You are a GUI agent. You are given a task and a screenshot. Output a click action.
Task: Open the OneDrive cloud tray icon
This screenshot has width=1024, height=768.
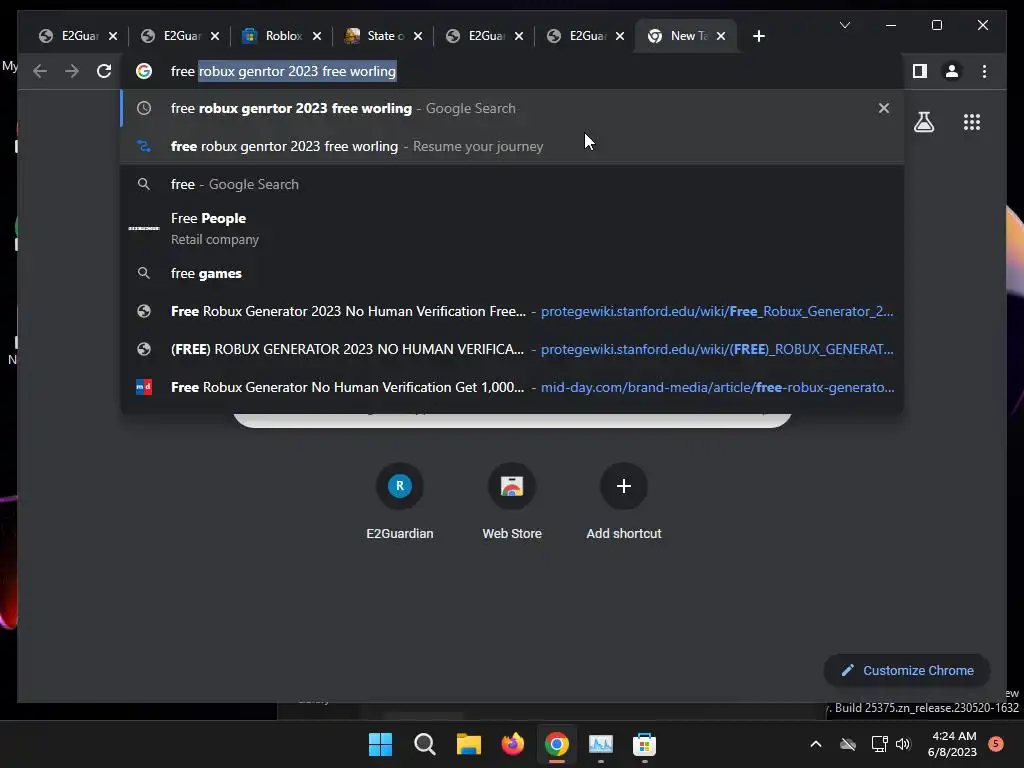click(848, 744)
